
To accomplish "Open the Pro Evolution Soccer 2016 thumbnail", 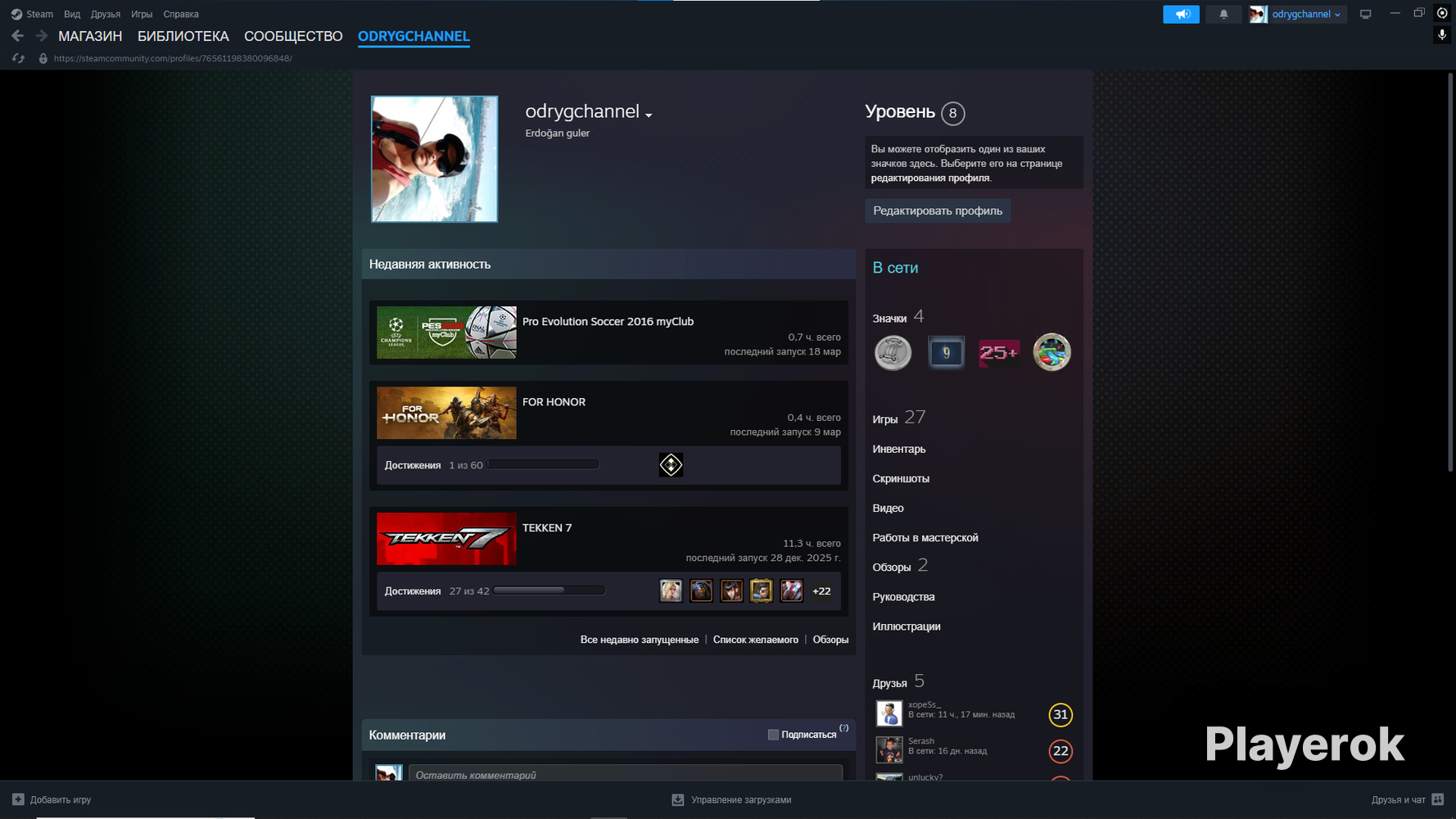I will [x=446, y=333].
